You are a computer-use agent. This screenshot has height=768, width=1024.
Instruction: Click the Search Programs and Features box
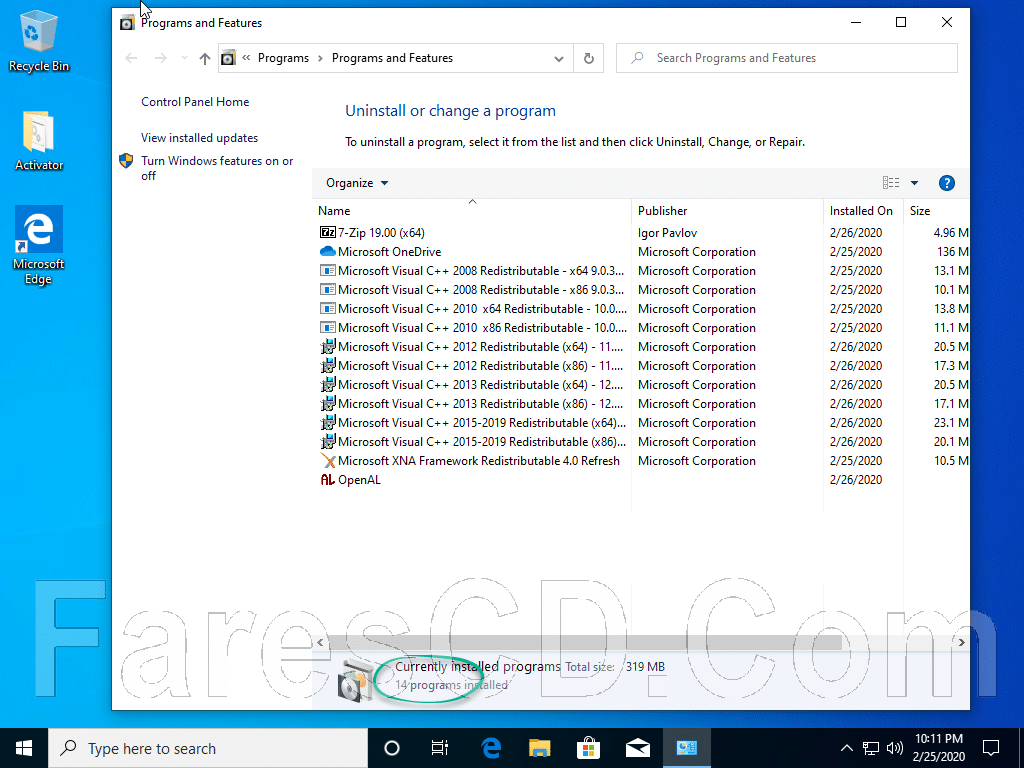787,58
